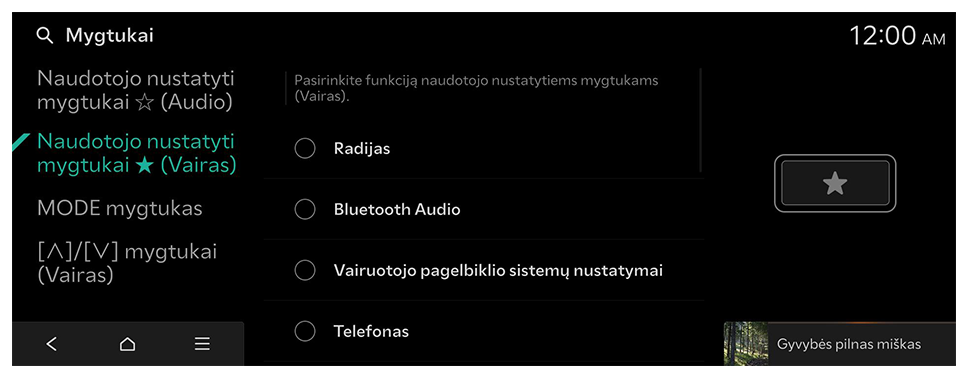Go back using the left arrow icon

tap(52, 344)
